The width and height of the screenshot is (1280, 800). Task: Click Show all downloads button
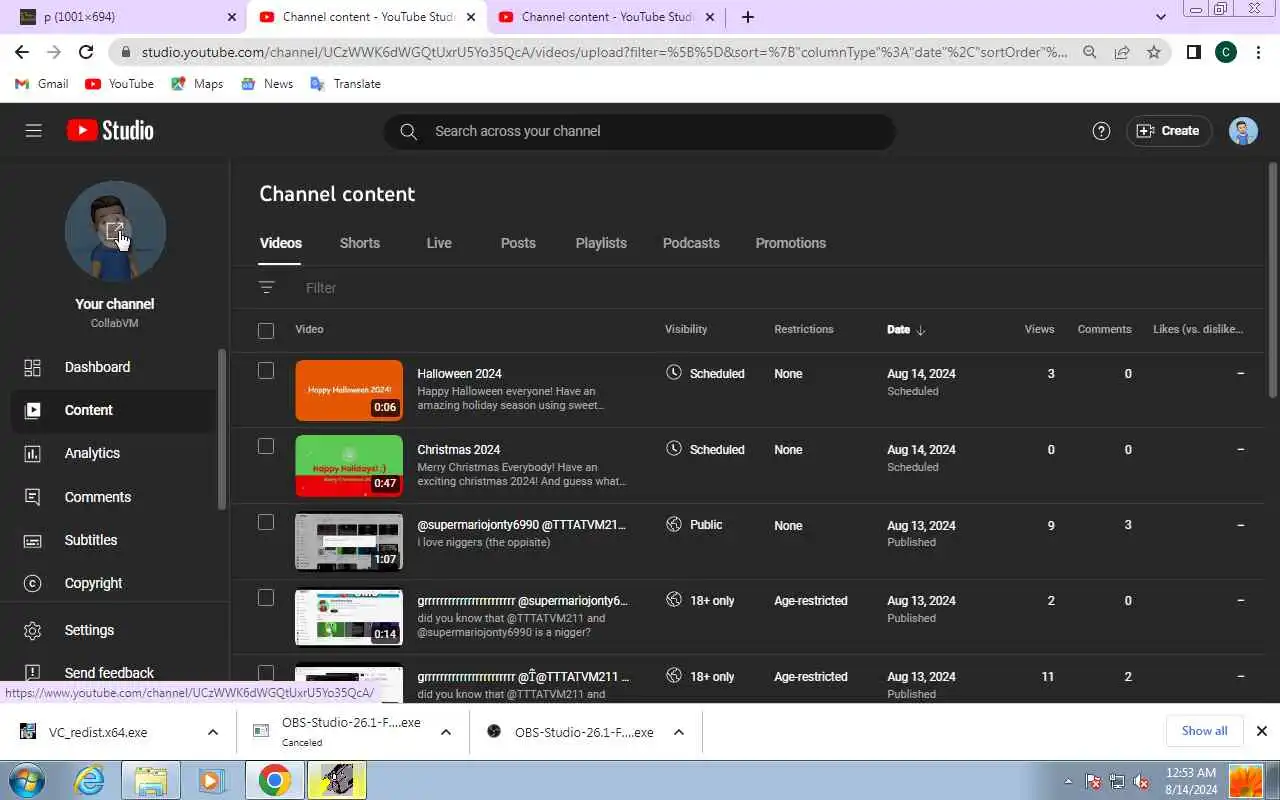1204,731
